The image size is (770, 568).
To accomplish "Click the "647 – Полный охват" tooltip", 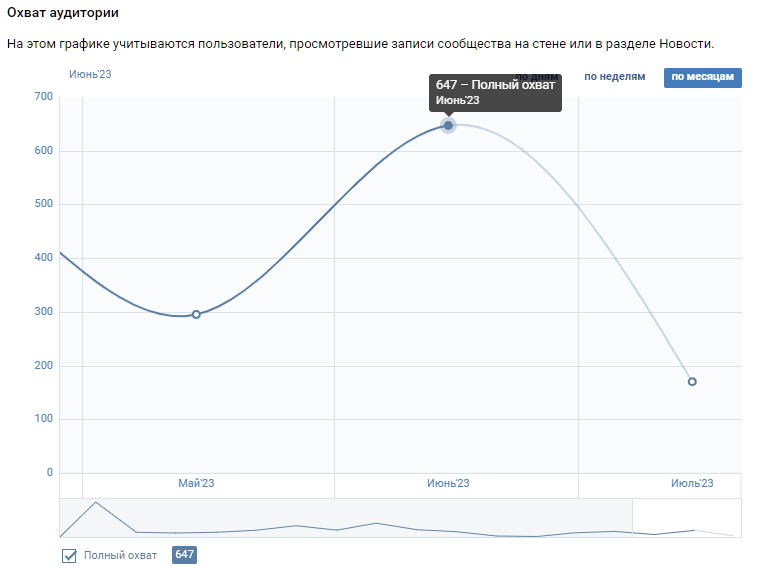I will click(494, 92).
